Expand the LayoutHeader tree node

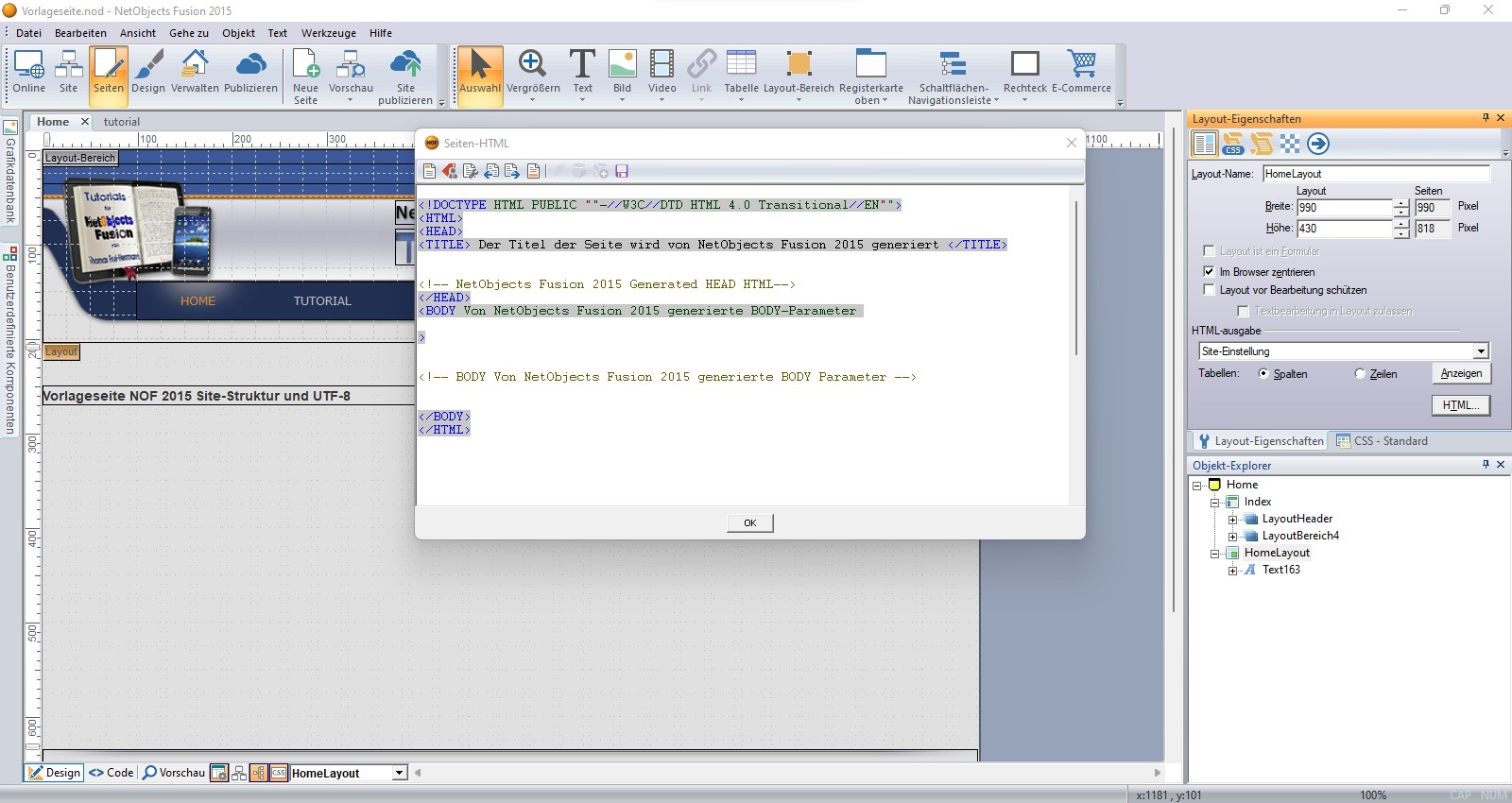coord(1232,520)
